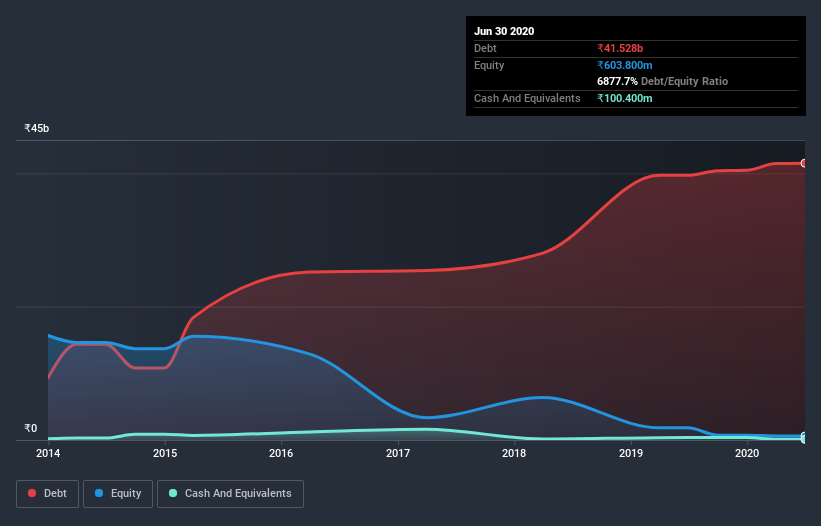
Task: Click the 2019 x-axis label
Action: [631, 453]
